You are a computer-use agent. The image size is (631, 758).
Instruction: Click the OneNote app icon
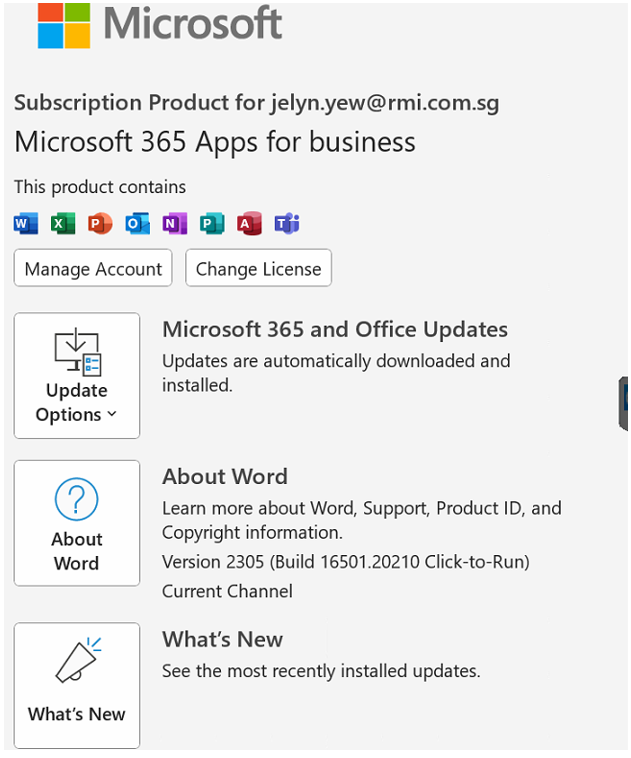(x=175, y=223)
